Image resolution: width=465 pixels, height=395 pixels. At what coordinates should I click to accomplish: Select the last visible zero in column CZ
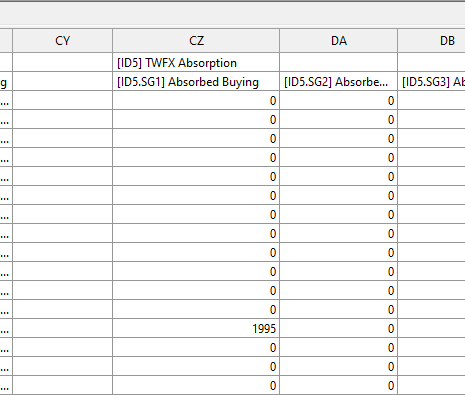click(x=196, y=386)
